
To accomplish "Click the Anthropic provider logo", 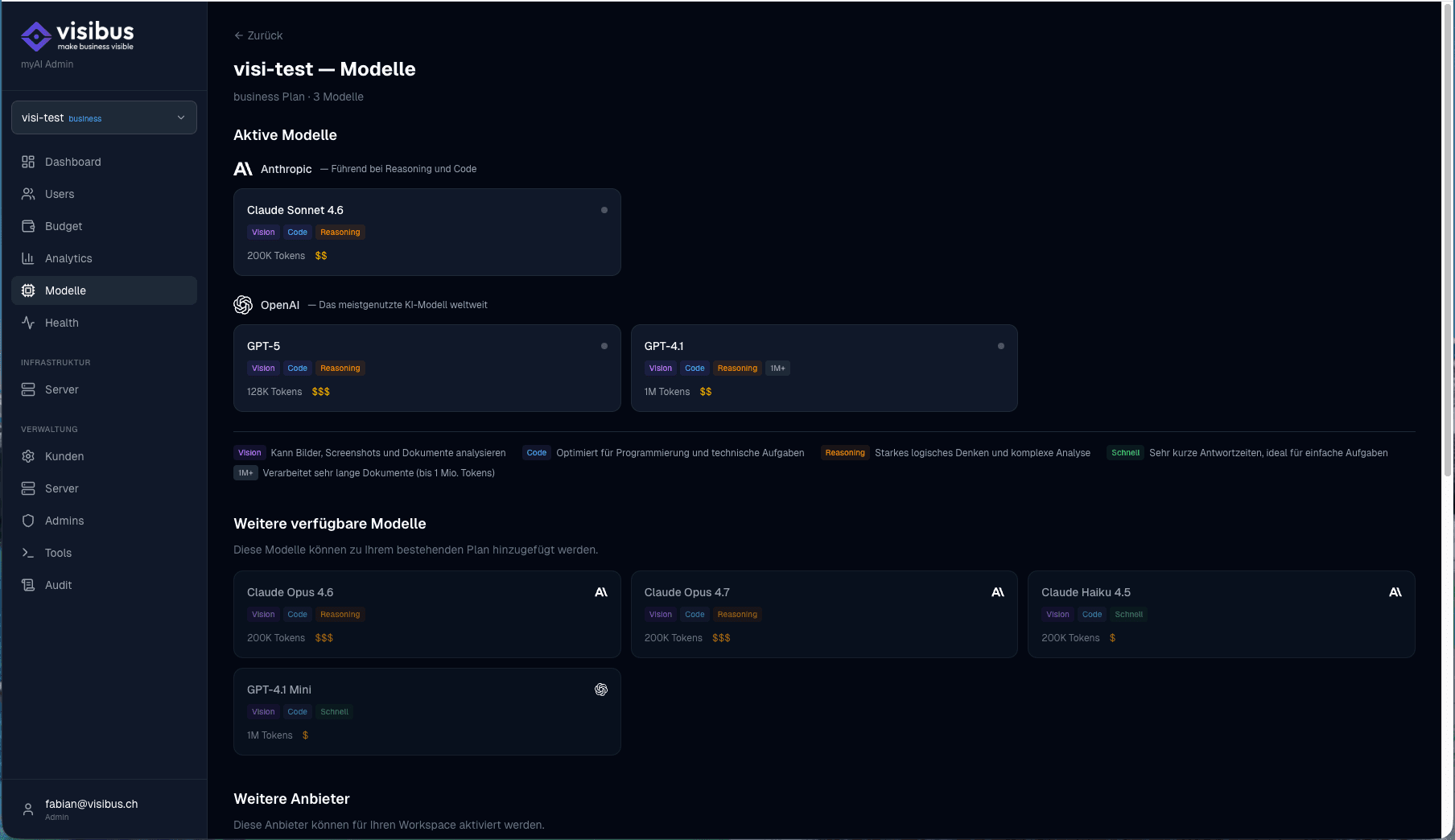I will click(x=243, y=169).
